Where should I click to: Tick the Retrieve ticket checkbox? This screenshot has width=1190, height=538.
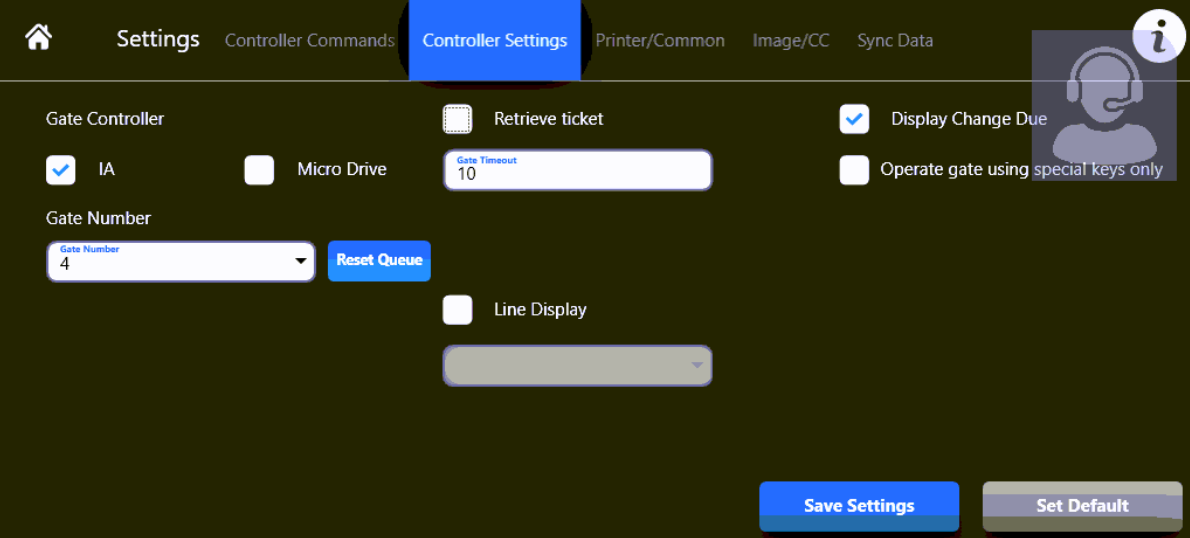pos(458,119)
